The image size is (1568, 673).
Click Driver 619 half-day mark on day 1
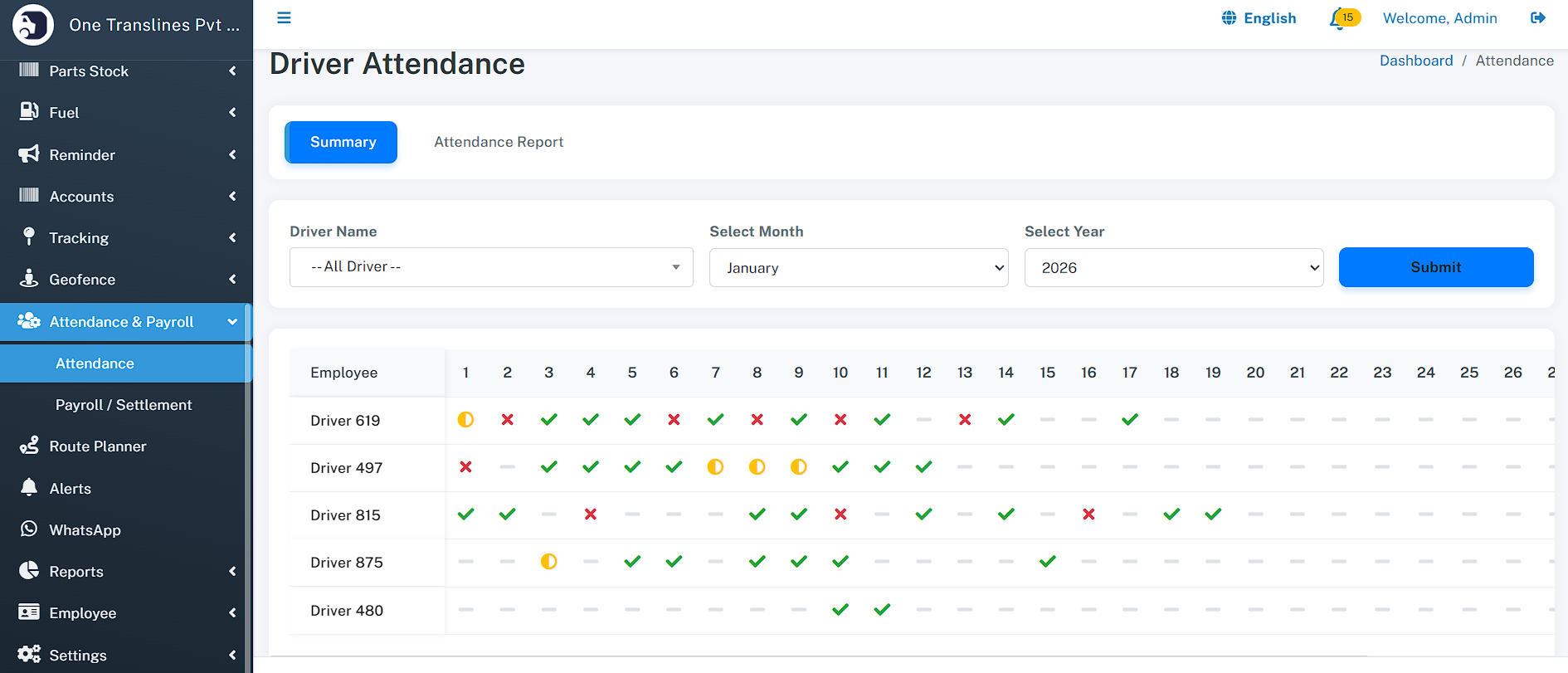465,420
